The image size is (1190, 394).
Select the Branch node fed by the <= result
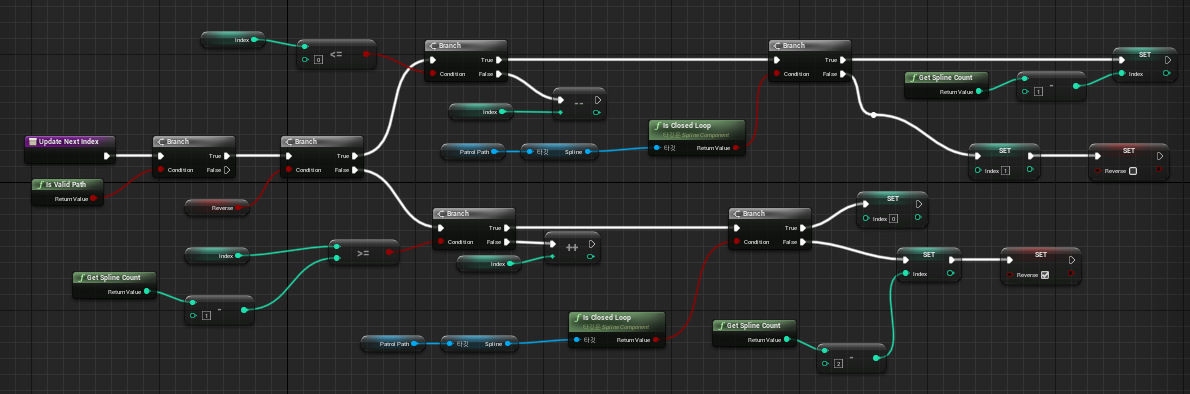tap(466, 60)
